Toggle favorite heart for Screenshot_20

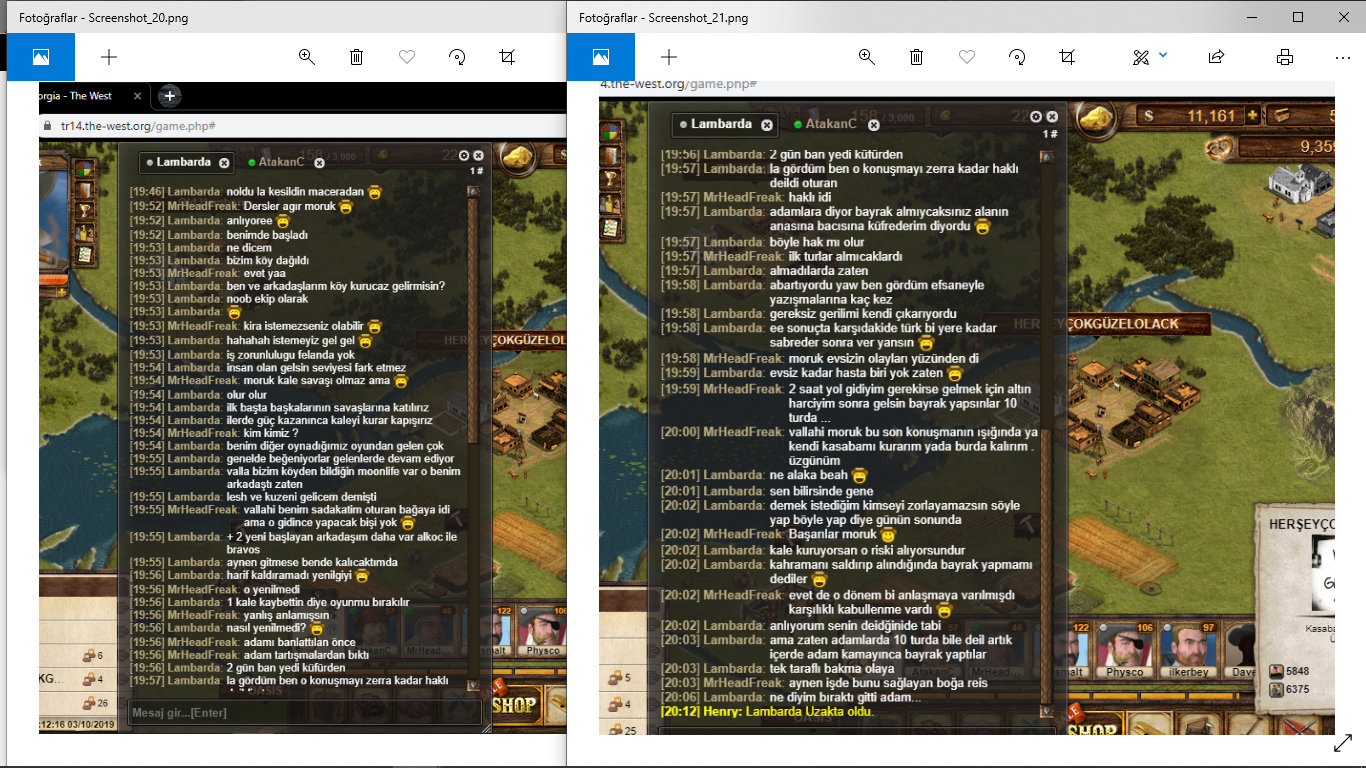[407, 57]
